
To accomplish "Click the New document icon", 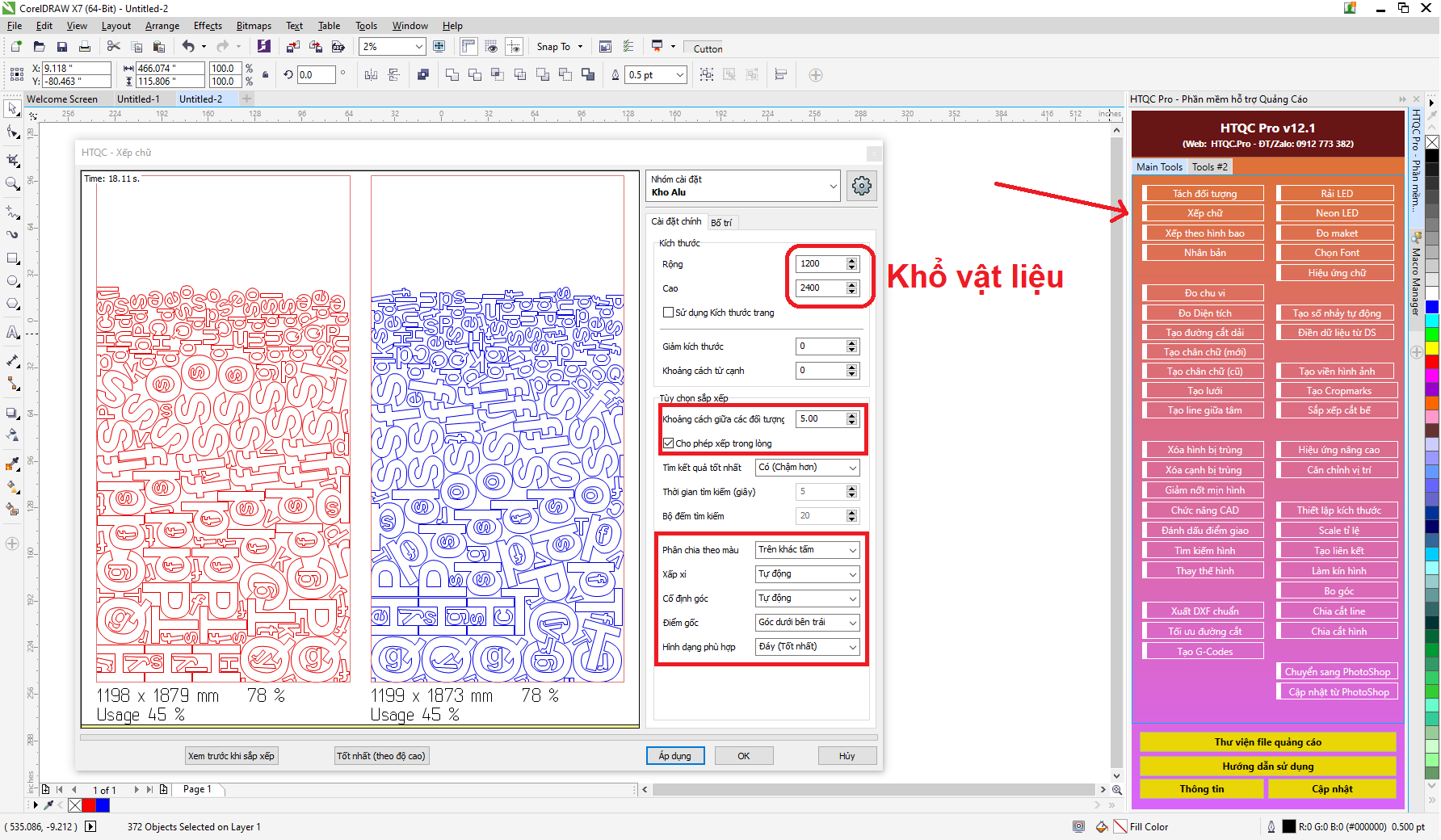I will tap(16, 47).
